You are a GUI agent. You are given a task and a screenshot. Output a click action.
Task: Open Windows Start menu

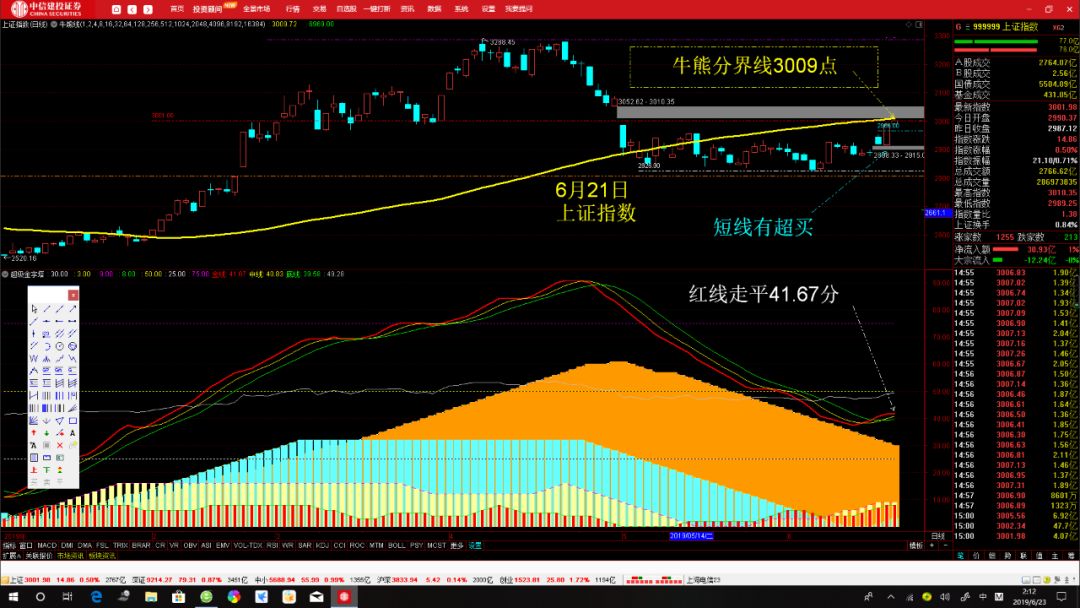pyautogui.click(x=13, y=596)
